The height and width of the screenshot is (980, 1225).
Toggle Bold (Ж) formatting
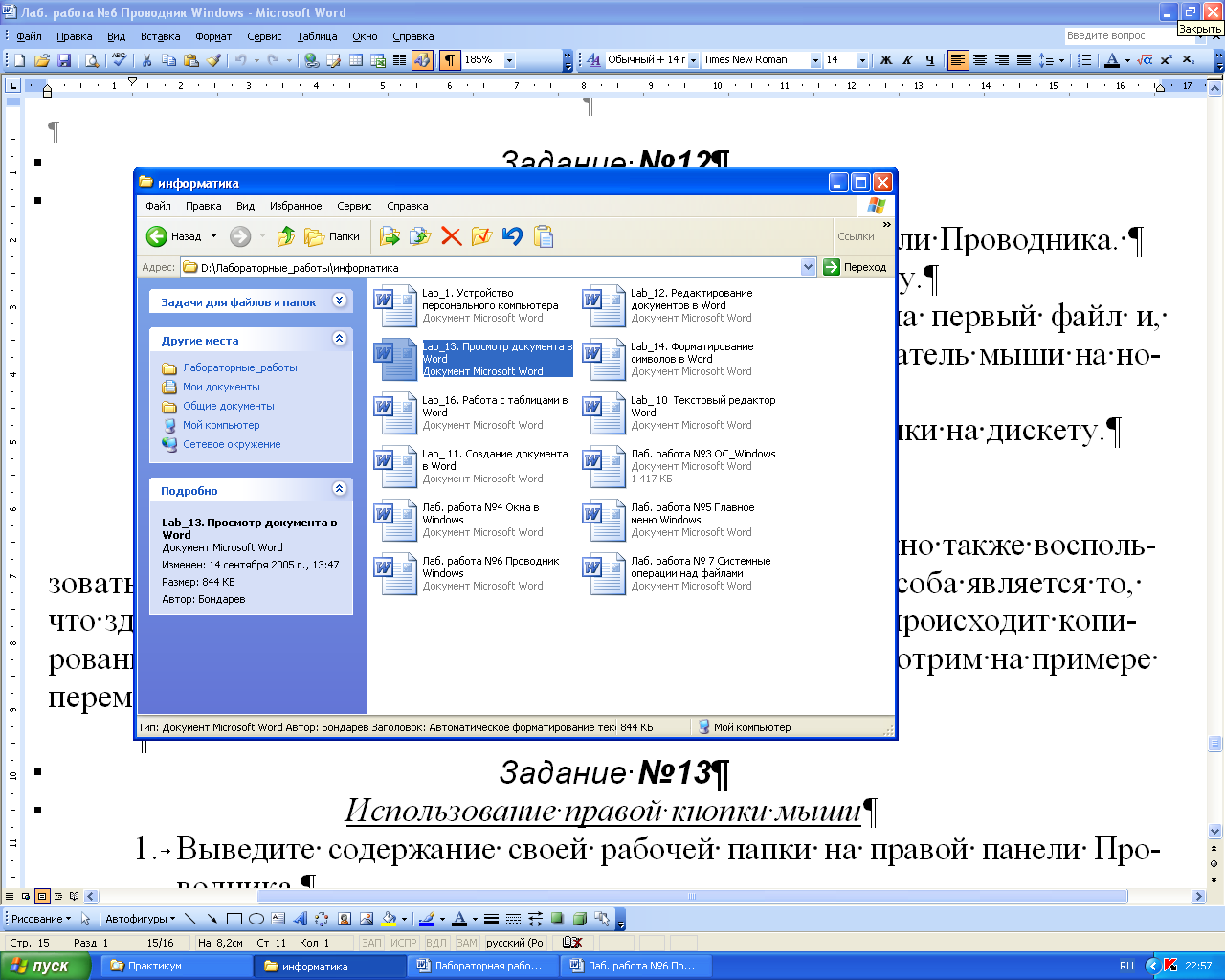click(886, 60)
